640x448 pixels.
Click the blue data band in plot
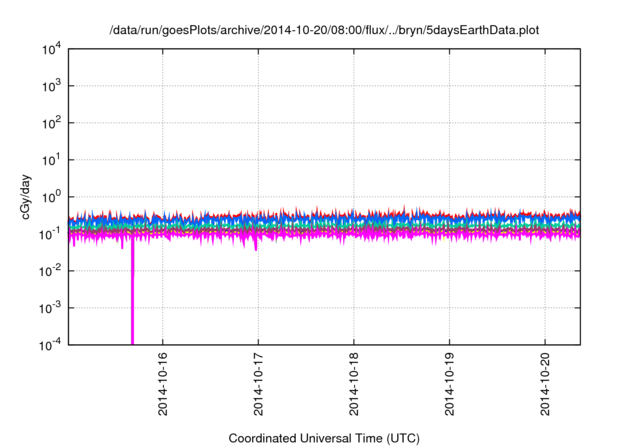click(400, 220)
